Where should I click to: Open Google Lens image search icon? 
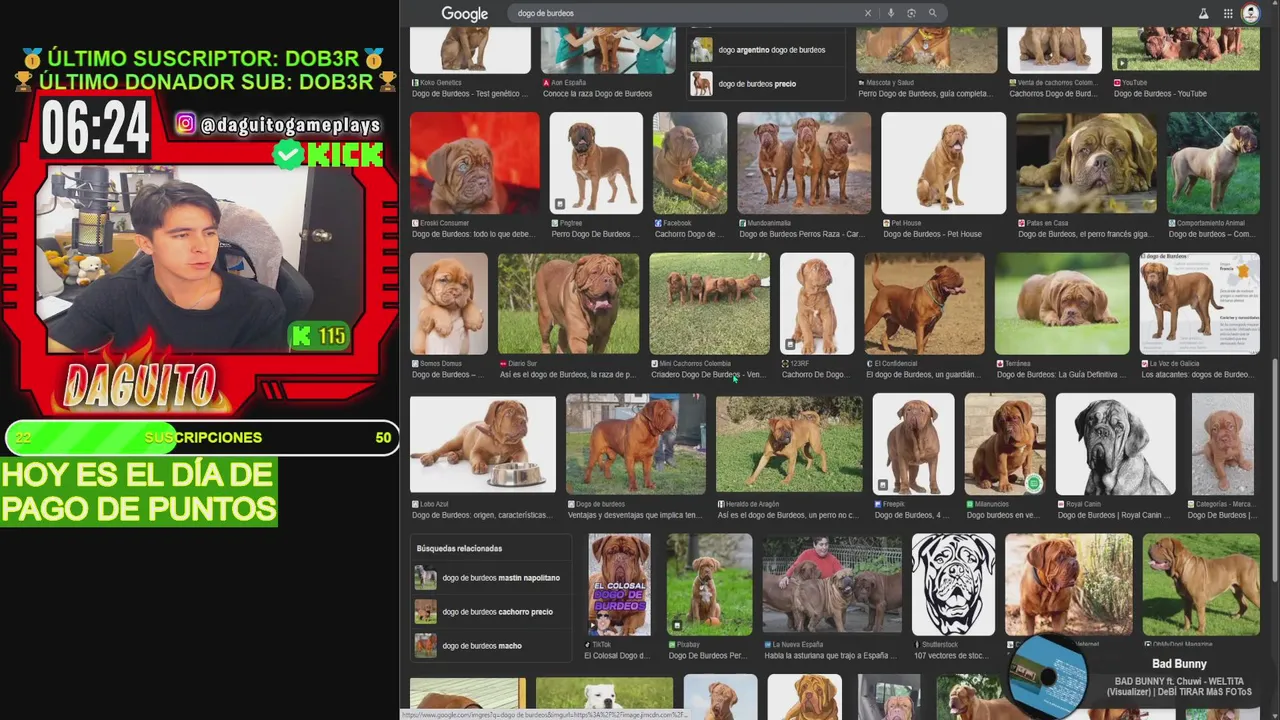pyautogui.click(x=911, y=13)
